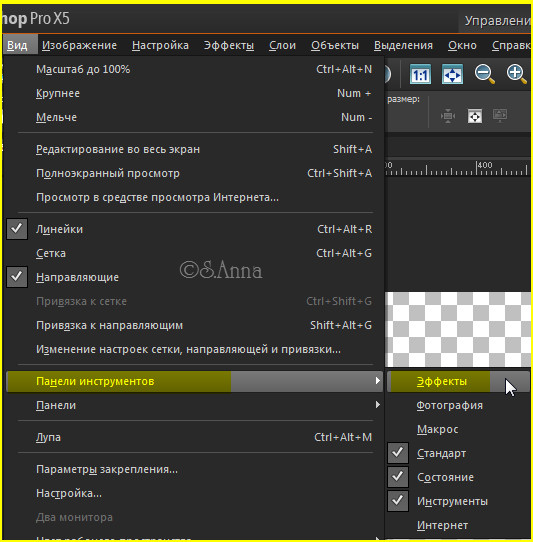This screenshot has width=533, height=542.
Task: Choose Крупнее zoom option
Action: pyautogui.click(x=195, y=93)
